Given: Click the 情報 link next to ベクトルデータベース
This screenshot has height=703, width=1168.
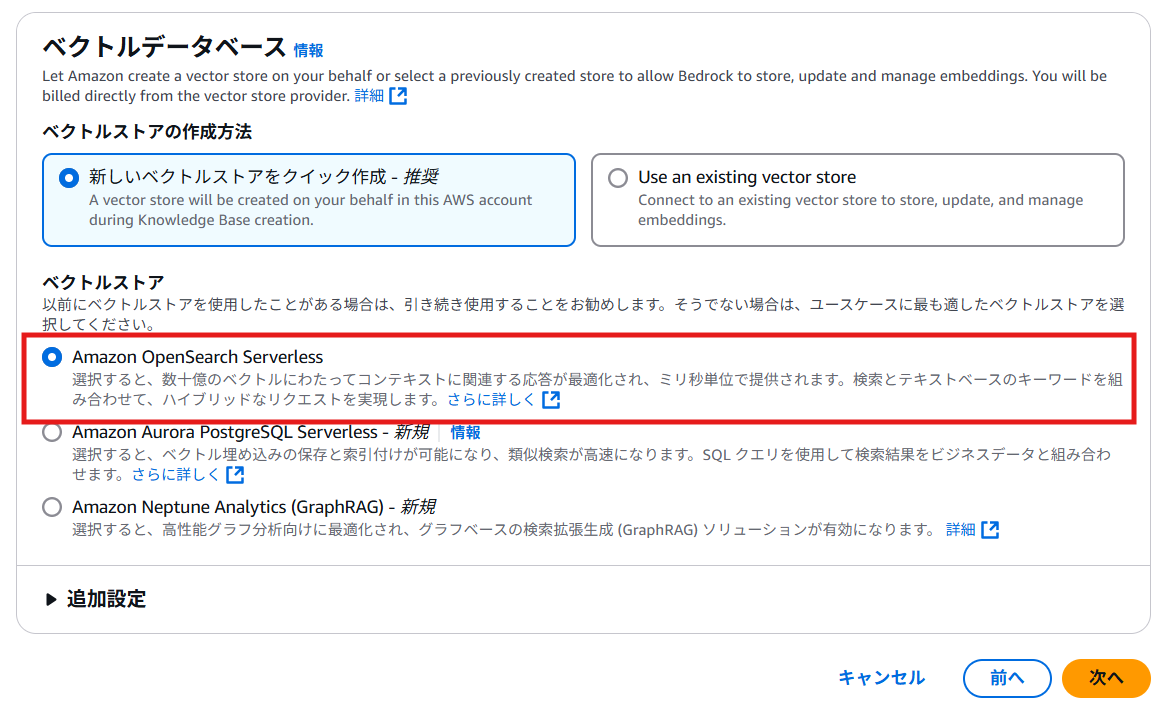Looking at the screenshot, I should [308, 51].
